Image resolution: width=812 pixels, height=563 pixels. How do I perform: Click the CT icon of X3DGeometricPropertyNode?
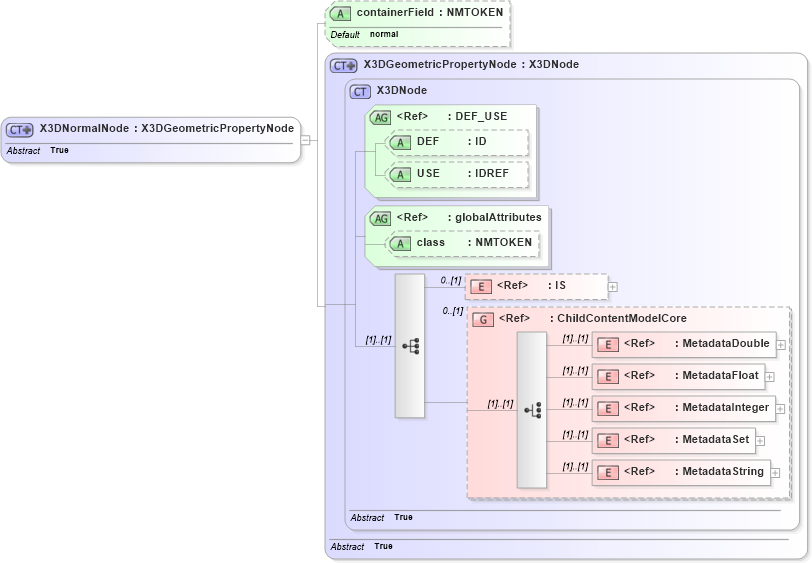click(x=343, y=66)
